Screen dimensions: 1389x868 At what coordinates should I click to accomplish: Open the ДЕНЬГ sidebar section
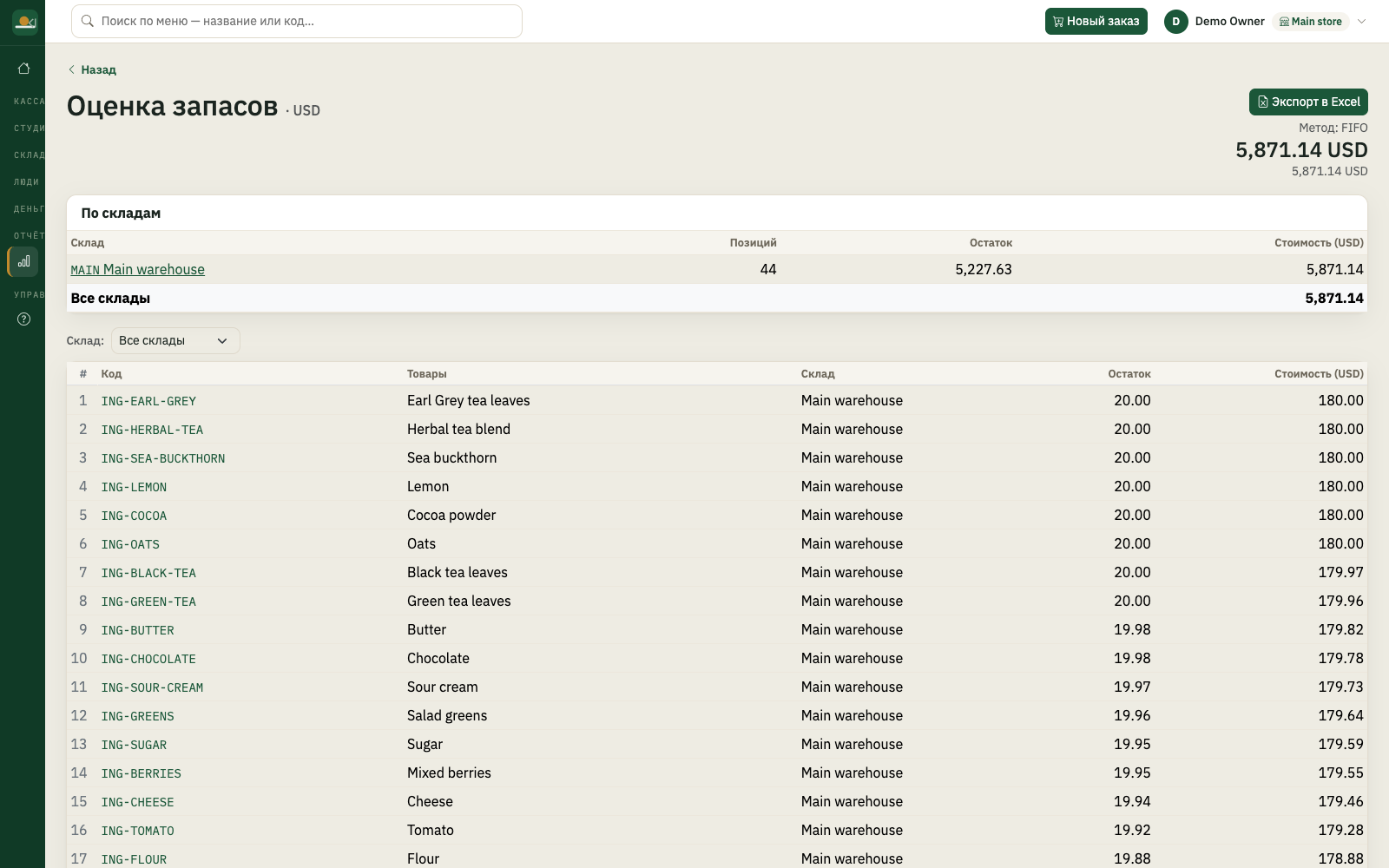[29, 209]
